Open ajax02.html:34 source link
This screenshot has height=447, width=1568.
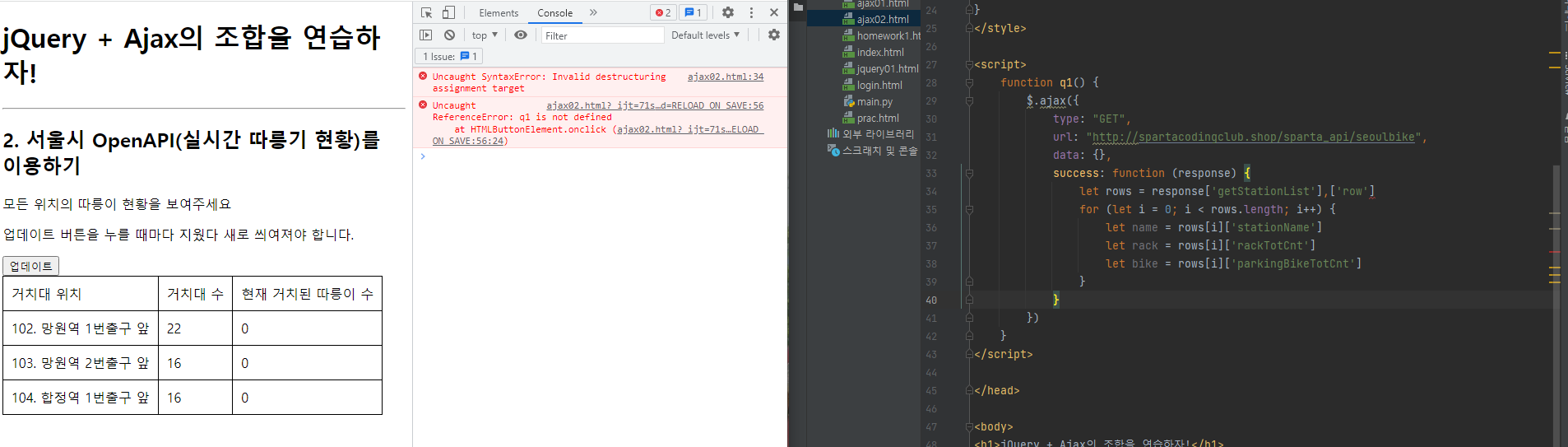pyautogui.click(x=726, y=77)
